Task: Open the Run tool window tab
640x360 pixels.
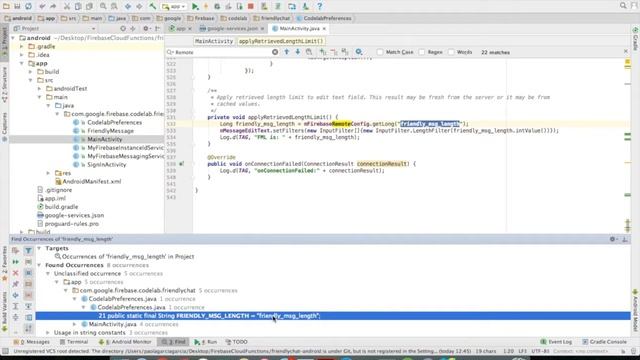Action: pyautogui.click(x=206, y=342)
